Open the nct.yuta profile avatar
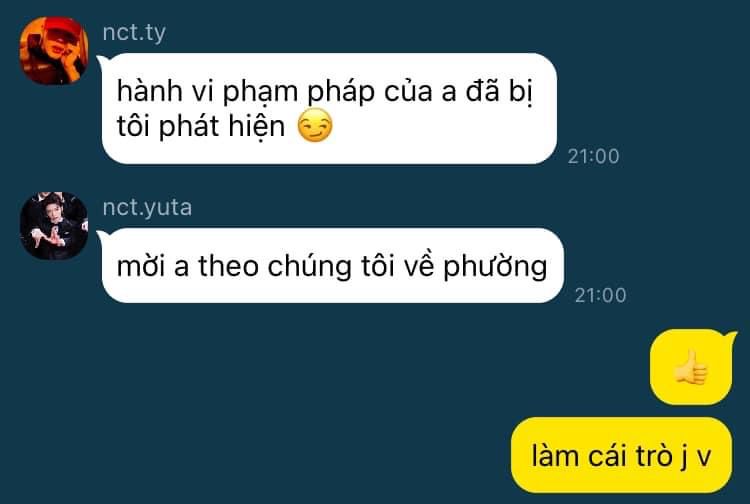The image size is (750, 504). [54, 226]
